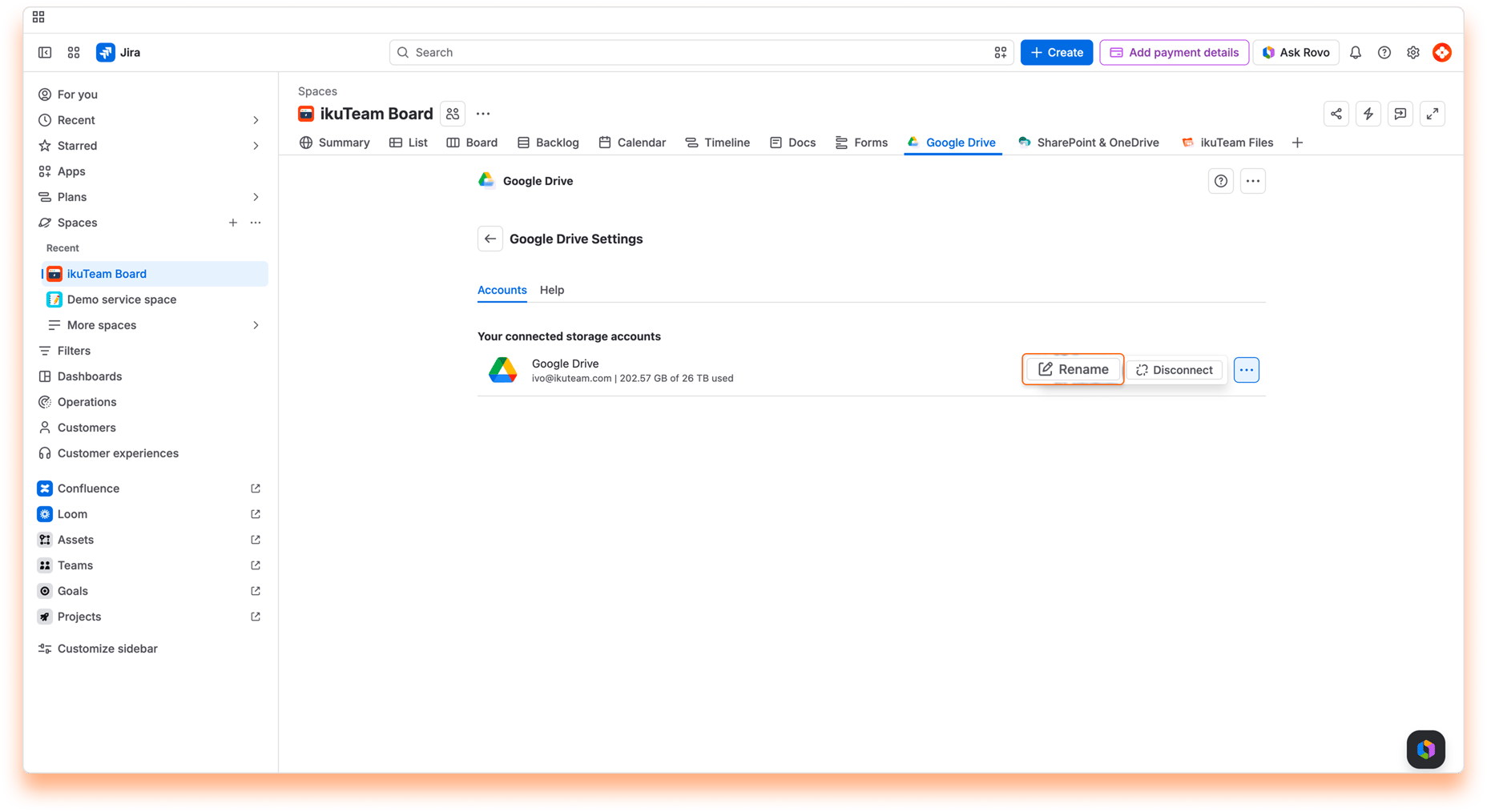Select Demo service space in sidebar

coord(155,299)
